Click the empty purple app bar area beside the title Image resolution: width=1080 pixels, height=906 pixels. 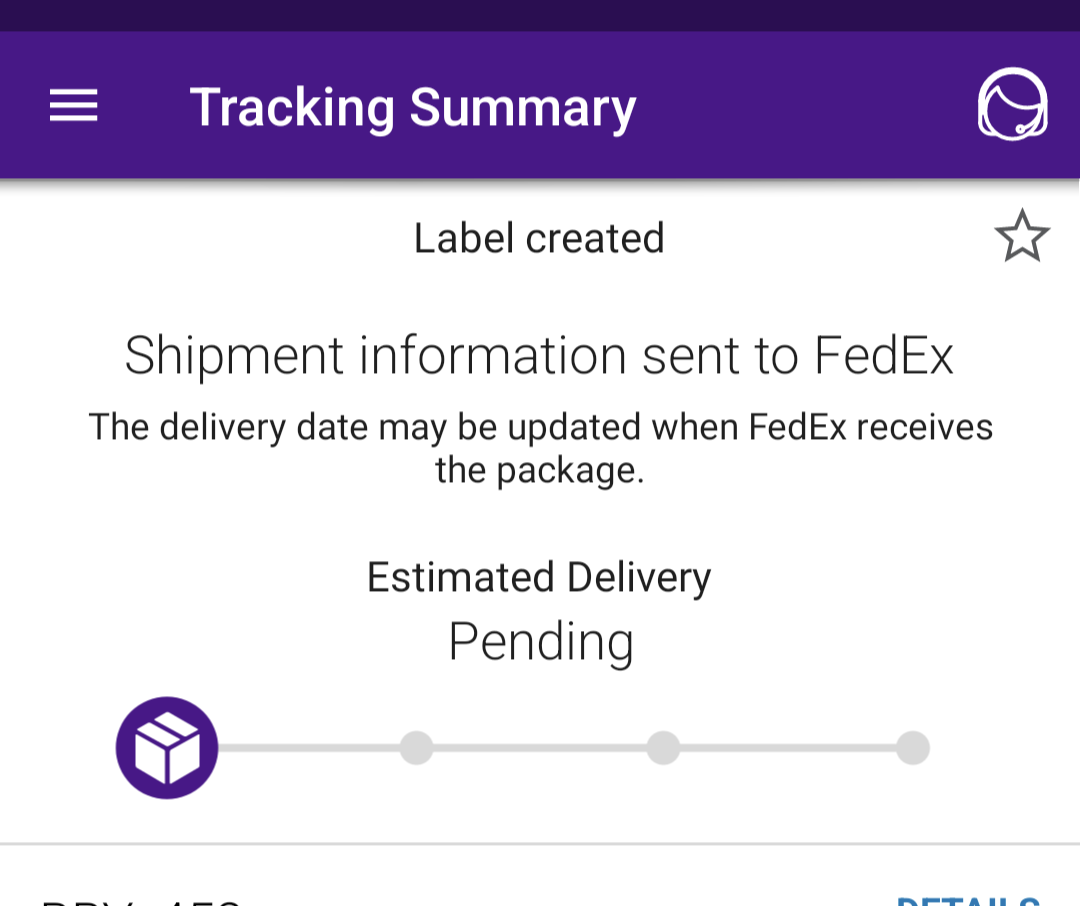coord(806,105)
